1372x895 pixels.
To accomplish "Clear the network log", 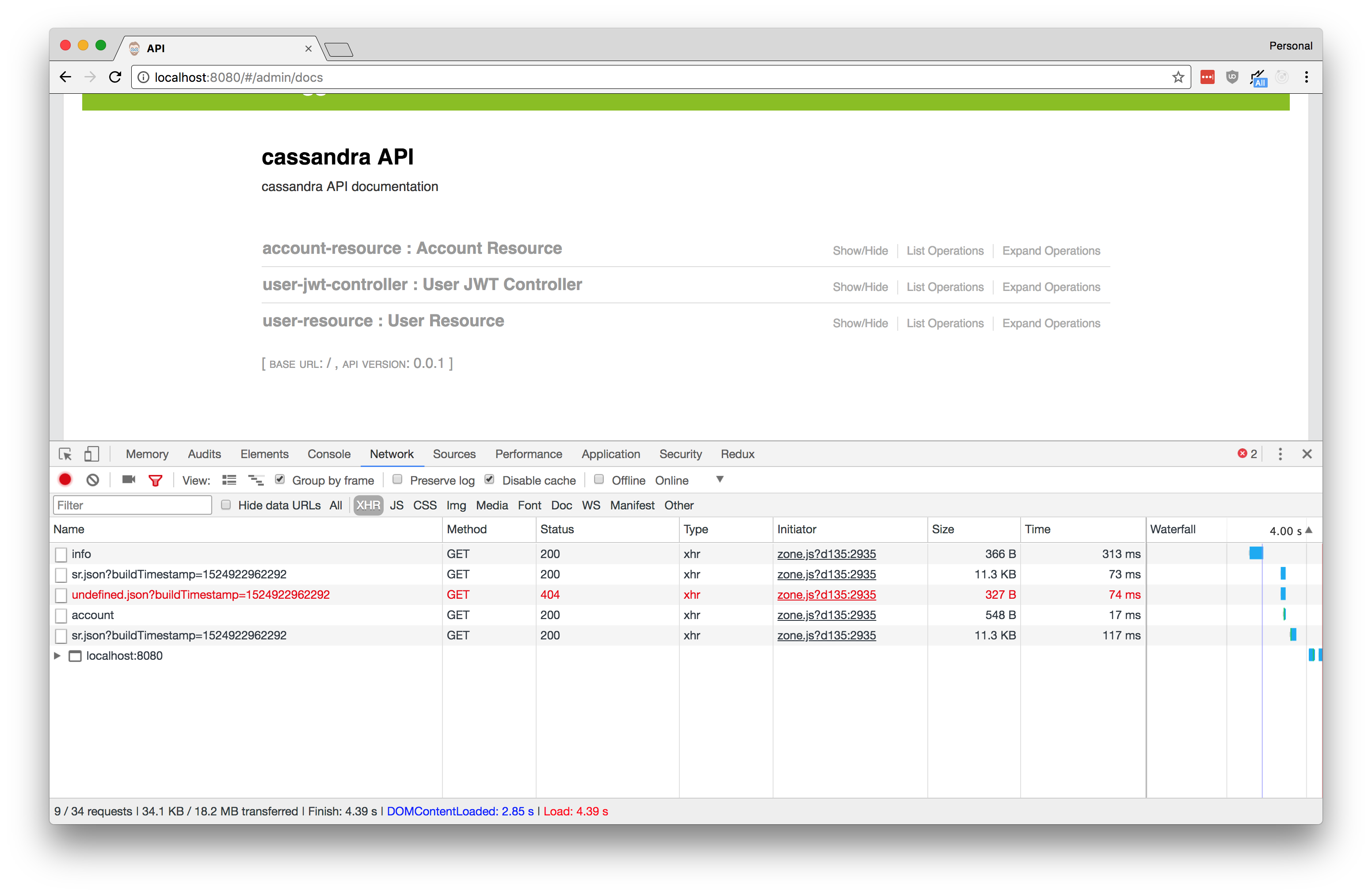I will pos(93,480).
